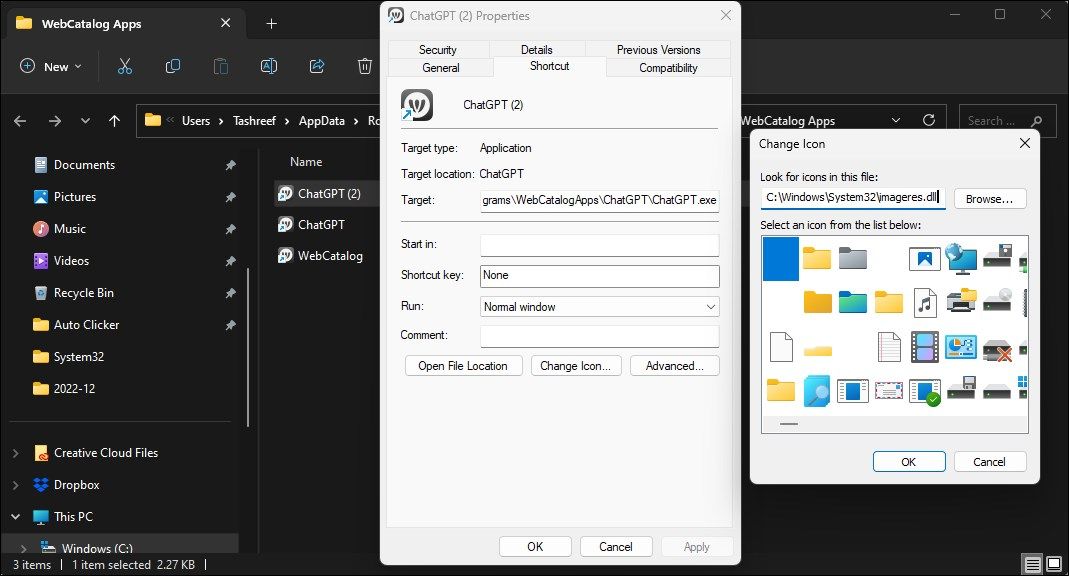Select the printer icon from the icon list
The image size is (1069, 576).
(961, 302)
